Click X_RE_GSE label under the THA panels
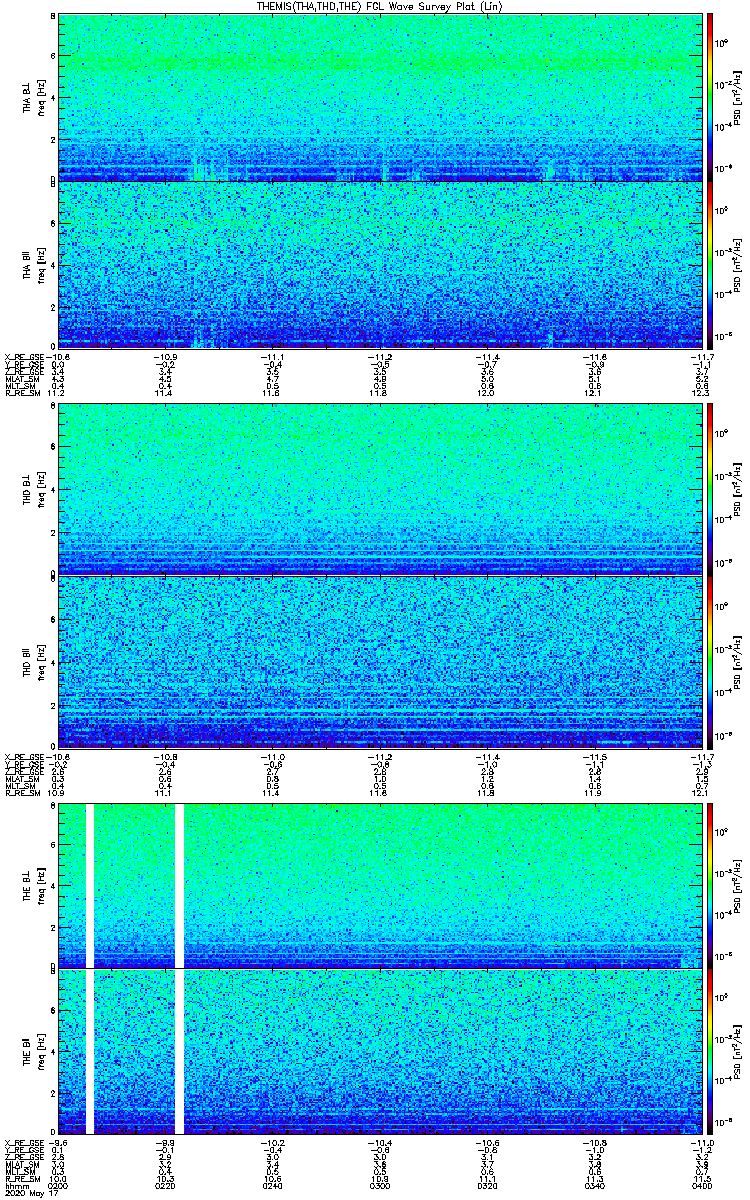This screenshot has width=750, height=1200. click(x=21, y=356)
